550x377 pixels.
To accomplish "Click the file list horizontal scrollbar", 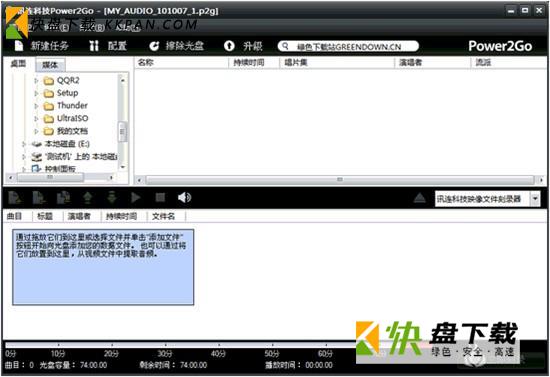I will point(340,180).
